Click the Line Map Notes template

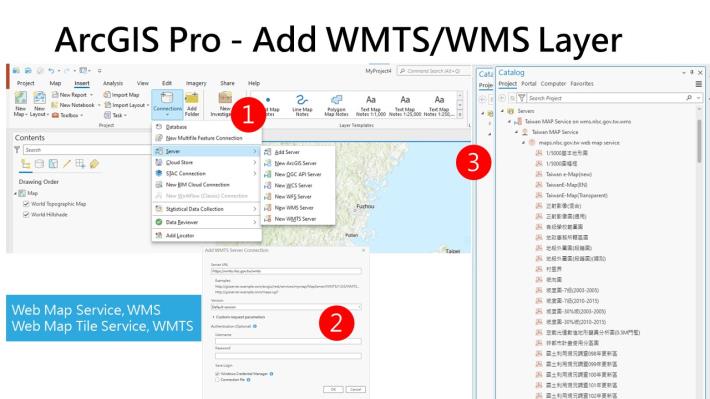[x=302, y=105]
